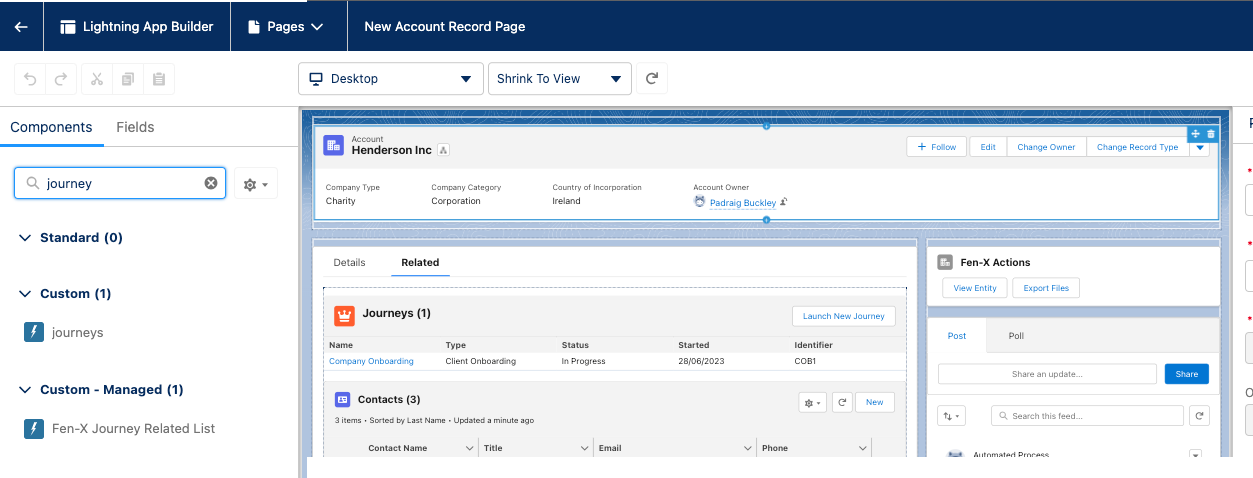Image resolution: width=1253 pixels, height=478 pixels.
Task: Collapse the Custom - Managed section
Action: [25, 390]
